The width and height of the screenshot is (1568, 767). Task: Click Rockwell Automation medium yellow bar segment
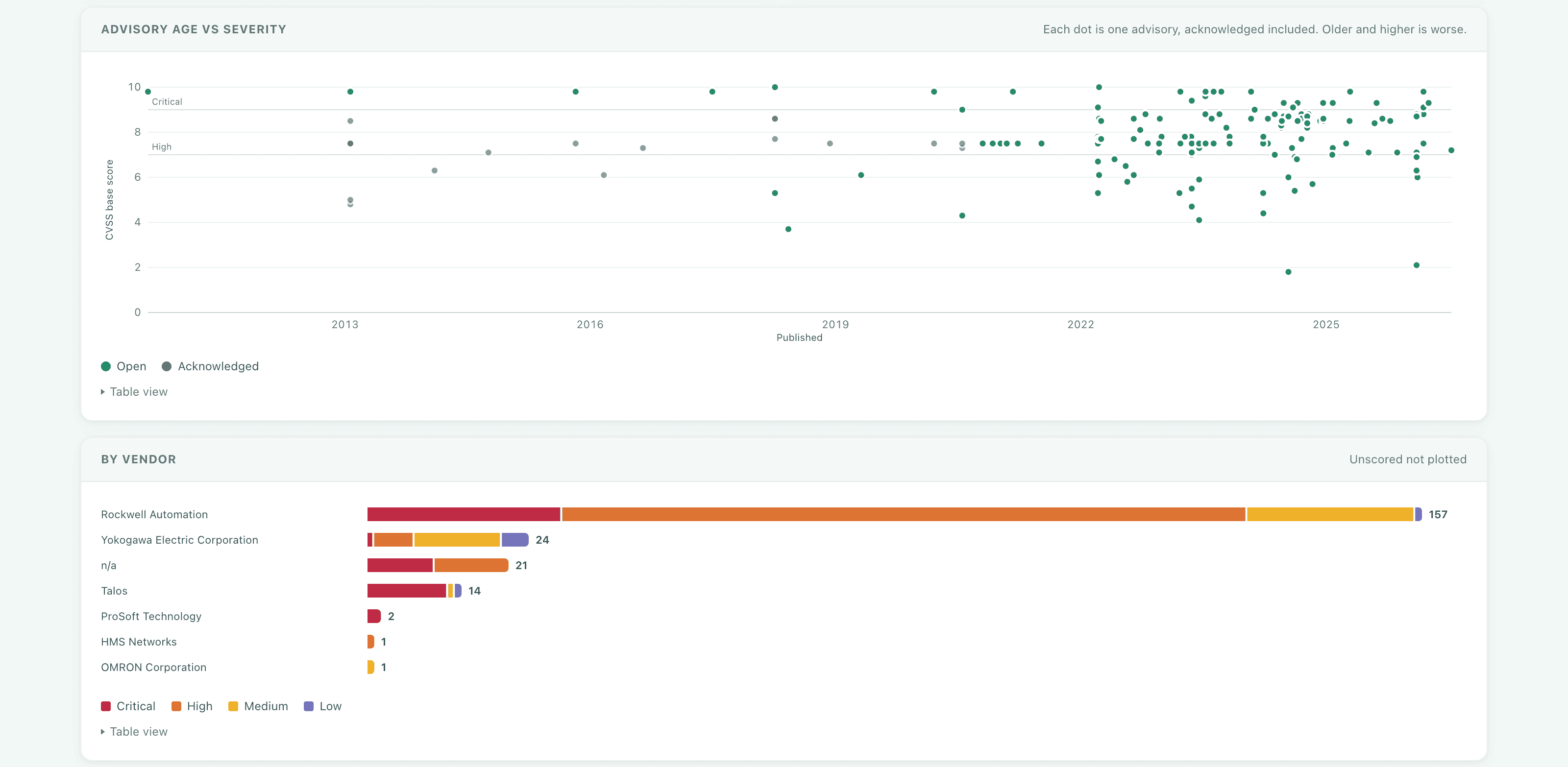1330,515
